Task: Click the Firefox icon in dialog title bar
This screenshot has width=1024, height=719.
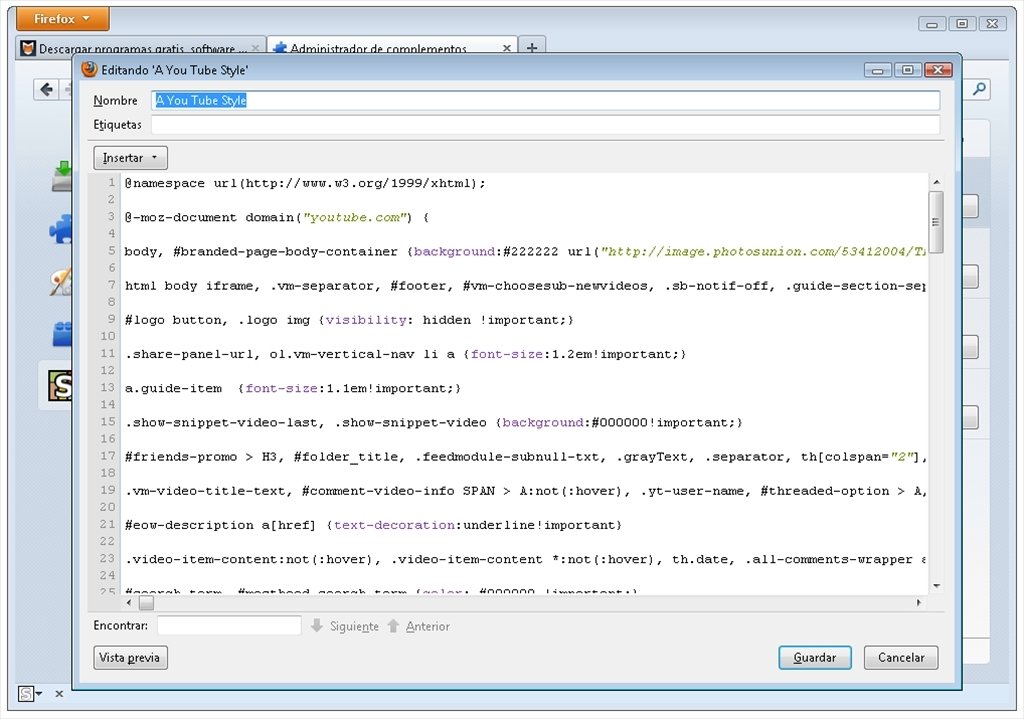Action: [89, 69]
